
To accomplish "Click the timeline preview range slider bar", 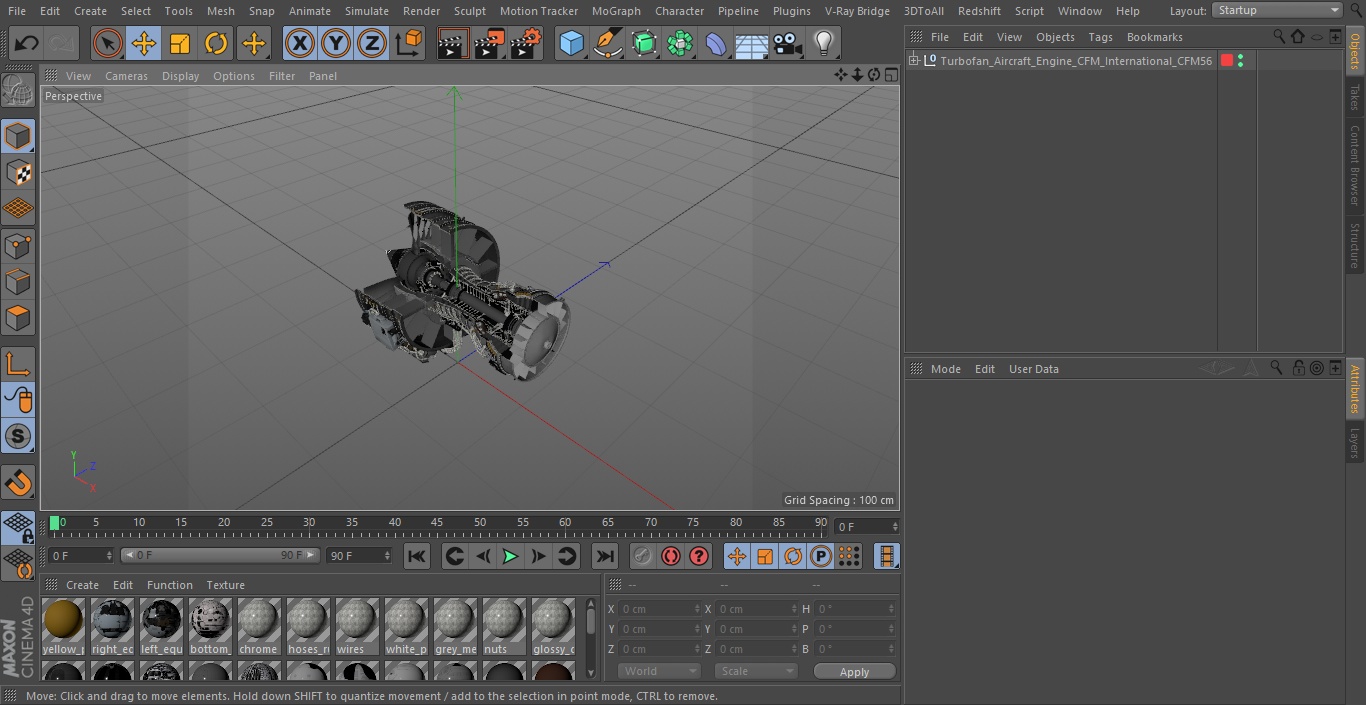I will pos(220,555).
